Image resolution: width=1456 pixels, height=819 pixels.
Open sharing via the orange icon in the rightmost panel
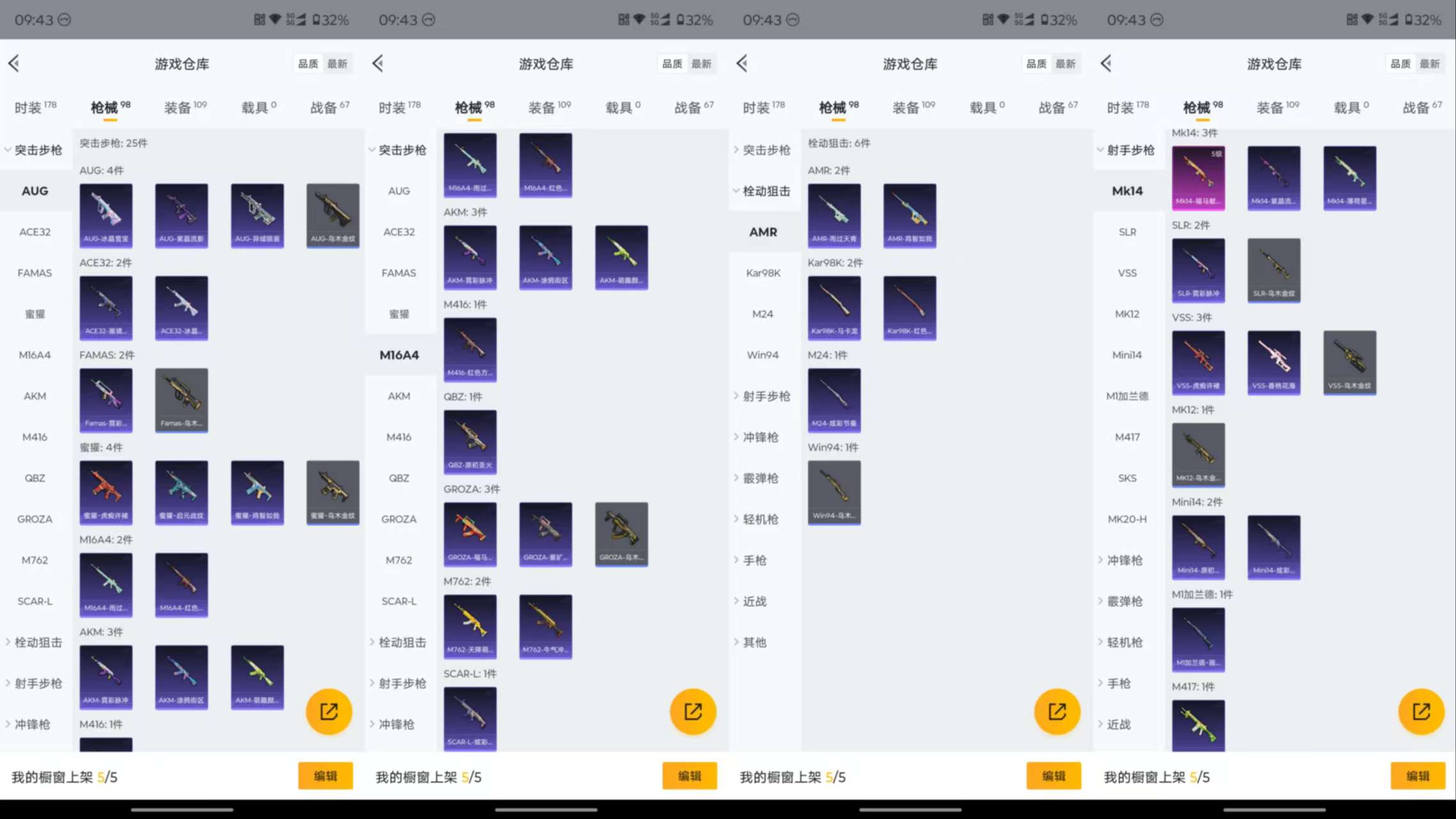[x=1421, y=711]
